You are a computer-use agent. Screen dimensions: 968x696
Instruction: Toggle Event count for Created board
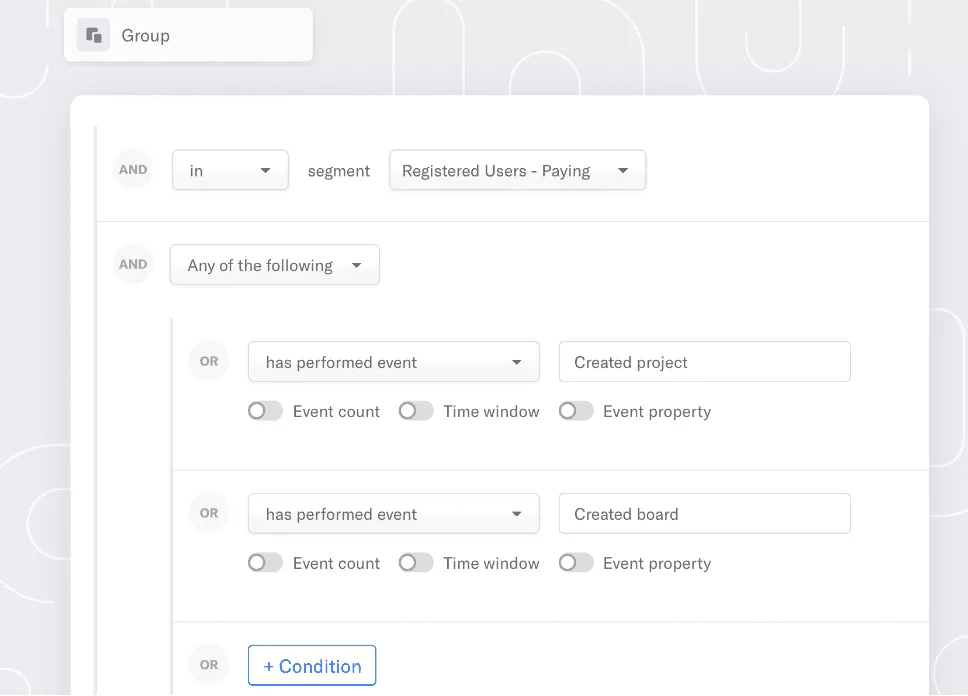tap(265, 563)
